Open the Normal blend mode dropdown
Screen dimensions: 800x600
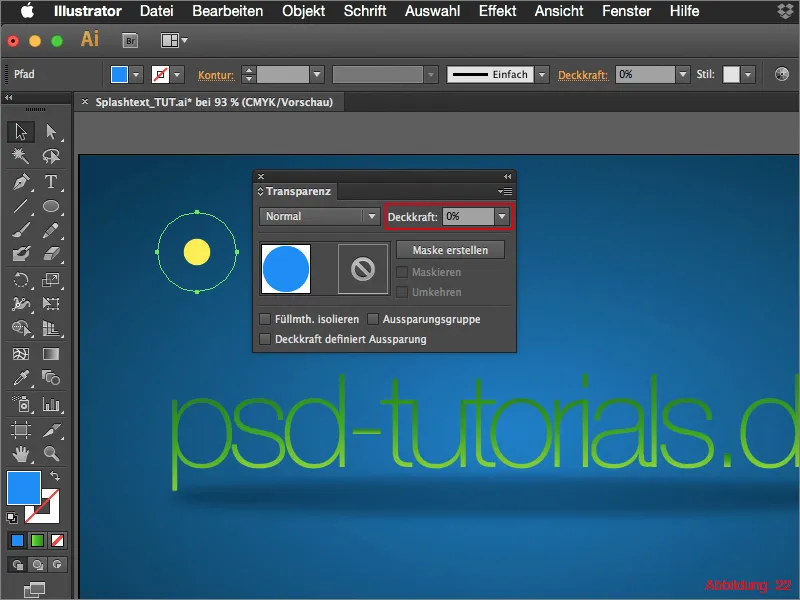tap(319, 216)
